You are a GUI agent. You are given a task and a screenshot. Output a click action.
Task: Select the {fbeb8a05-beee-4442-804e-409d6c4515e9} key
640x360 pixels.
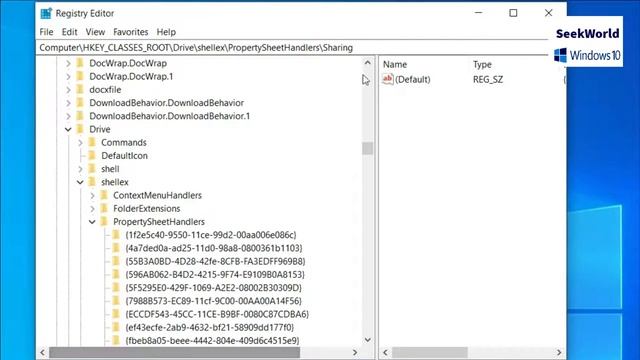212,340
